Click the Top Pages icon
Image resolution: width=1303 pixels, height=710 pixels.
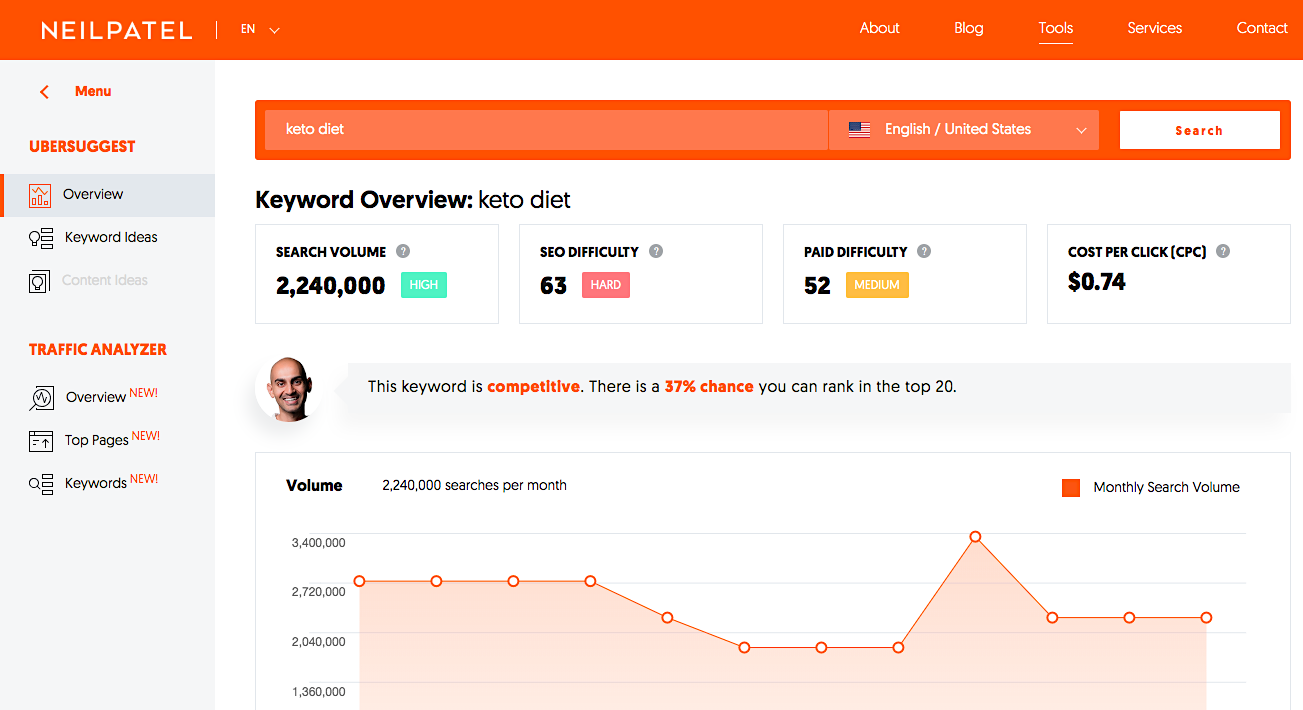(41, 441)
